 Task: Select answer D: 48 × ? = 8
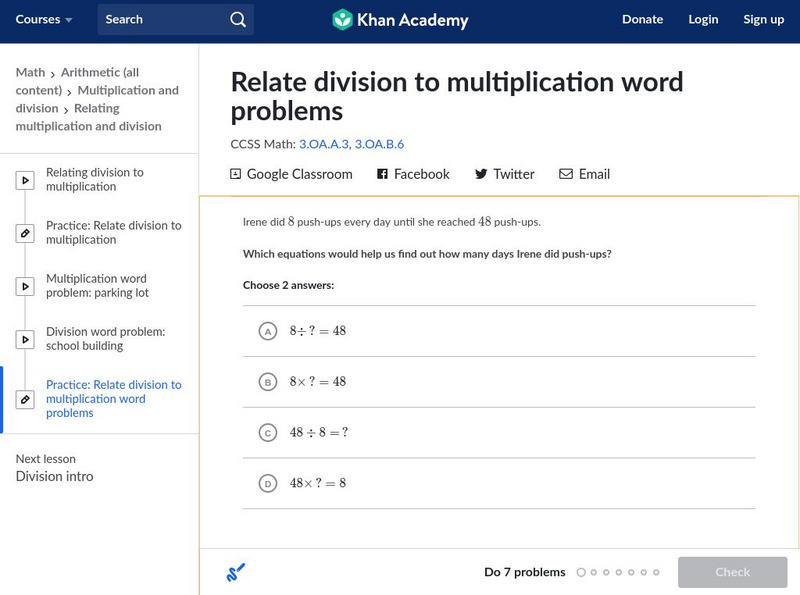tap(499, 483)
